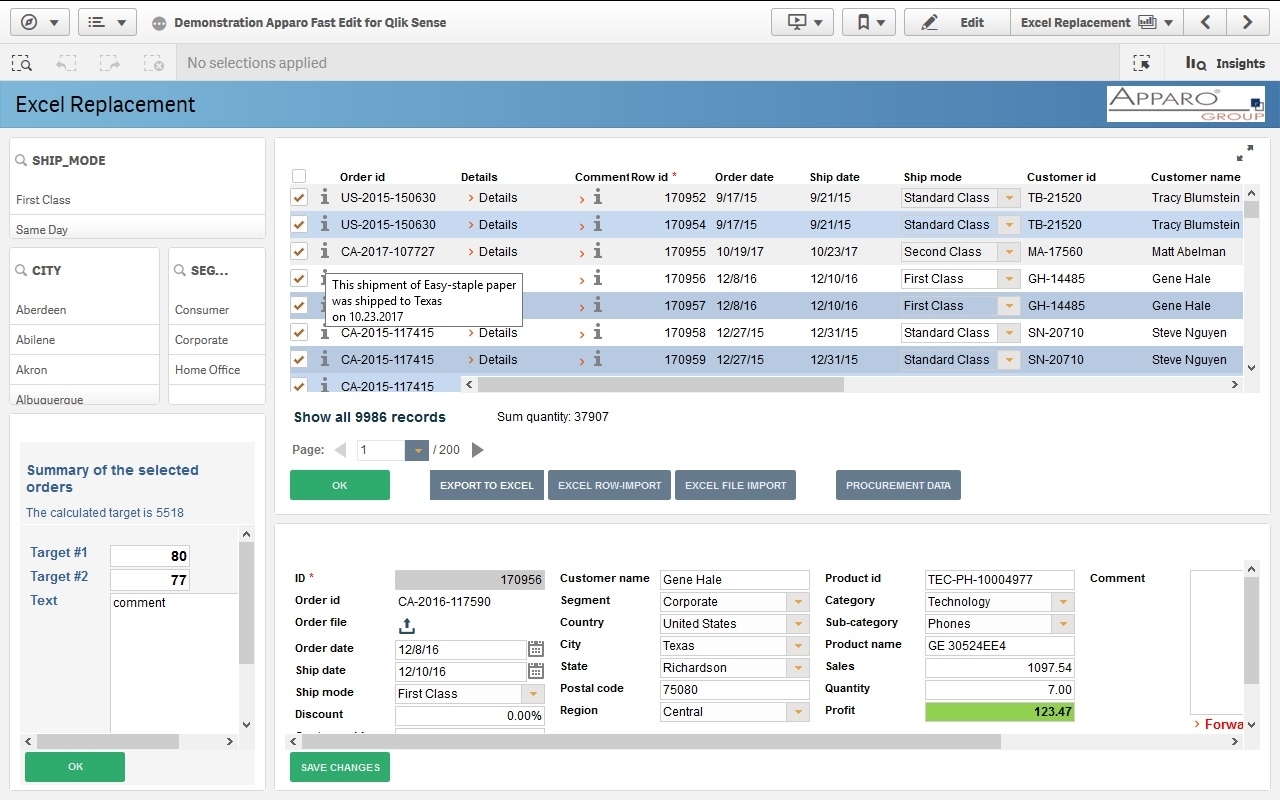Open the Order date calendar picker
The height and width of the screenshot is (800, 1280).
536,649
